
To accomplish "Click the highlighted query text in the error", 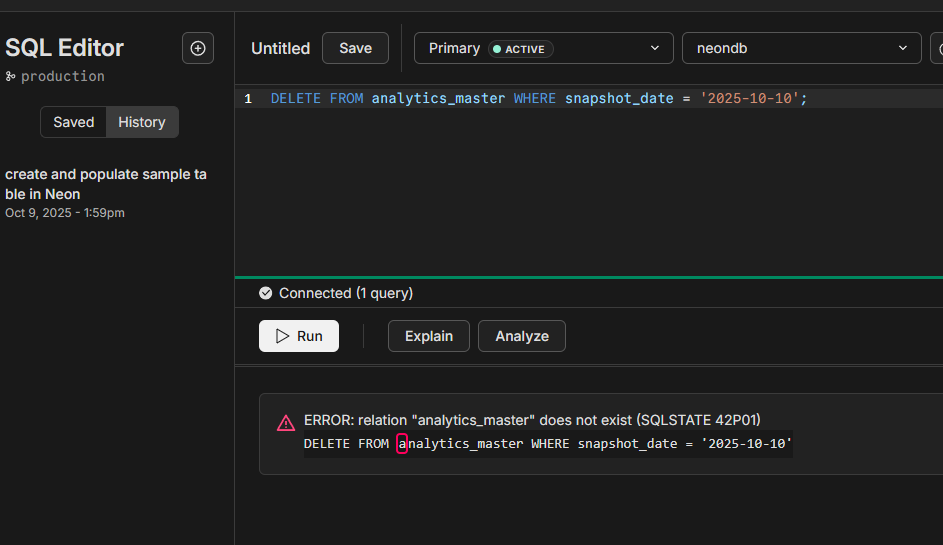I will 547,443.
